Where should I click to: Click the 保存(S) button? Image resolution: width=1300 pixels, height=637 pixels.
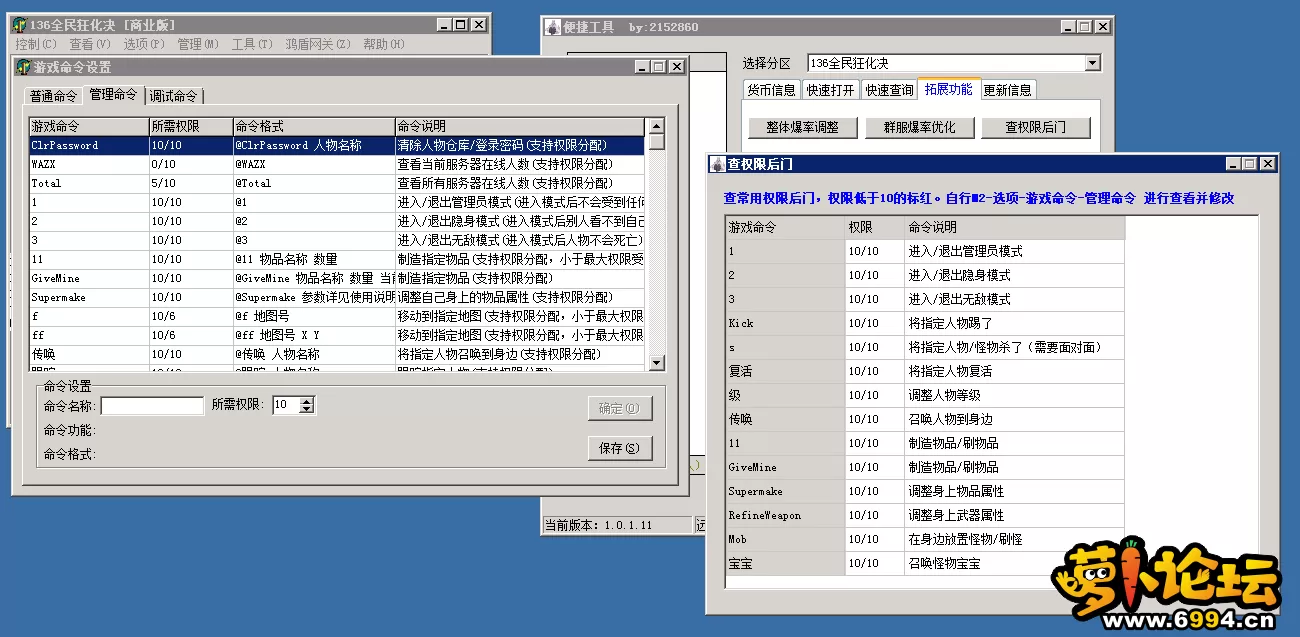point(620,448)
